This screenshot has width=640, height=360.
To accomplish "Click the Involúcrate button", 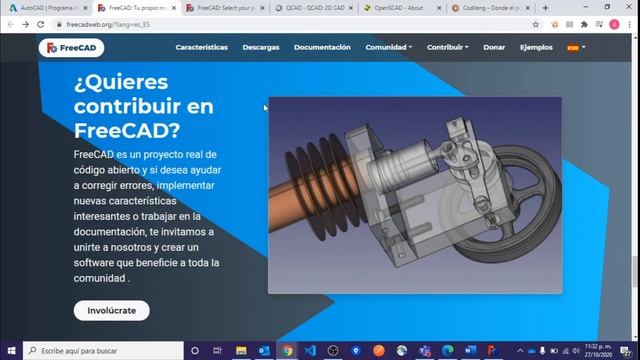I will [x=111, y=311].
